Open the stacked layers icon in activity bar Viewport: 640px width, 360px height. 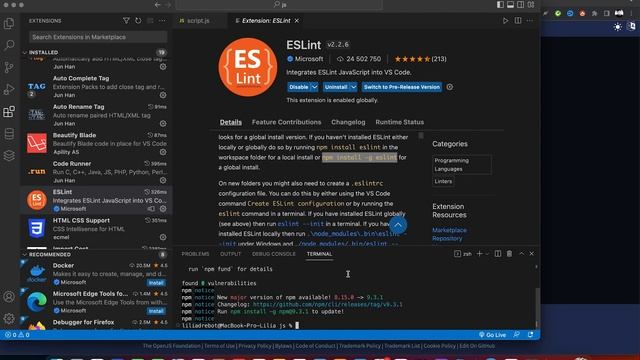tap(9, 156)
